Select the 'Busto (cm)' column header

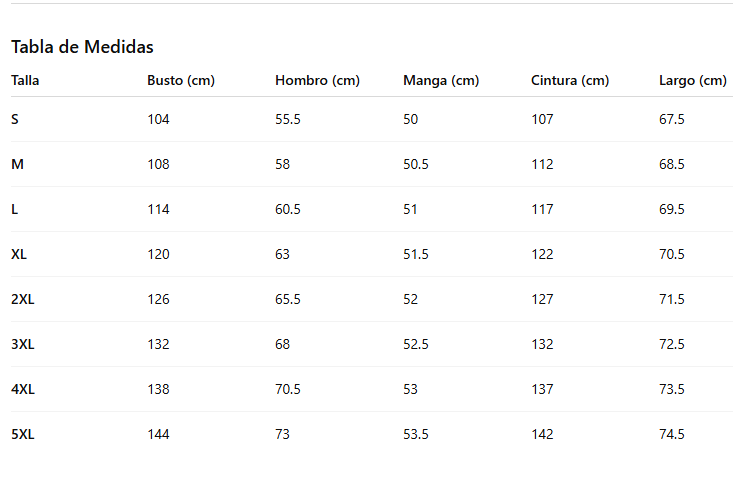[181, 80]
